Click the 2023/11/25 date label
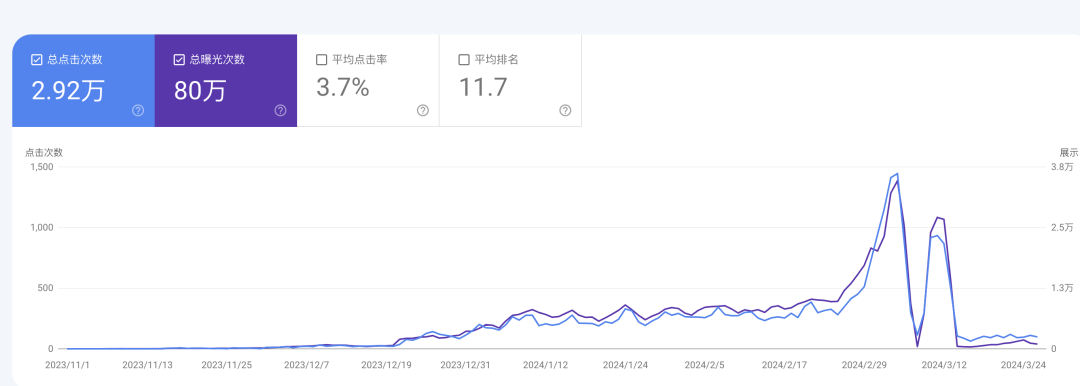 coord(227,364)
